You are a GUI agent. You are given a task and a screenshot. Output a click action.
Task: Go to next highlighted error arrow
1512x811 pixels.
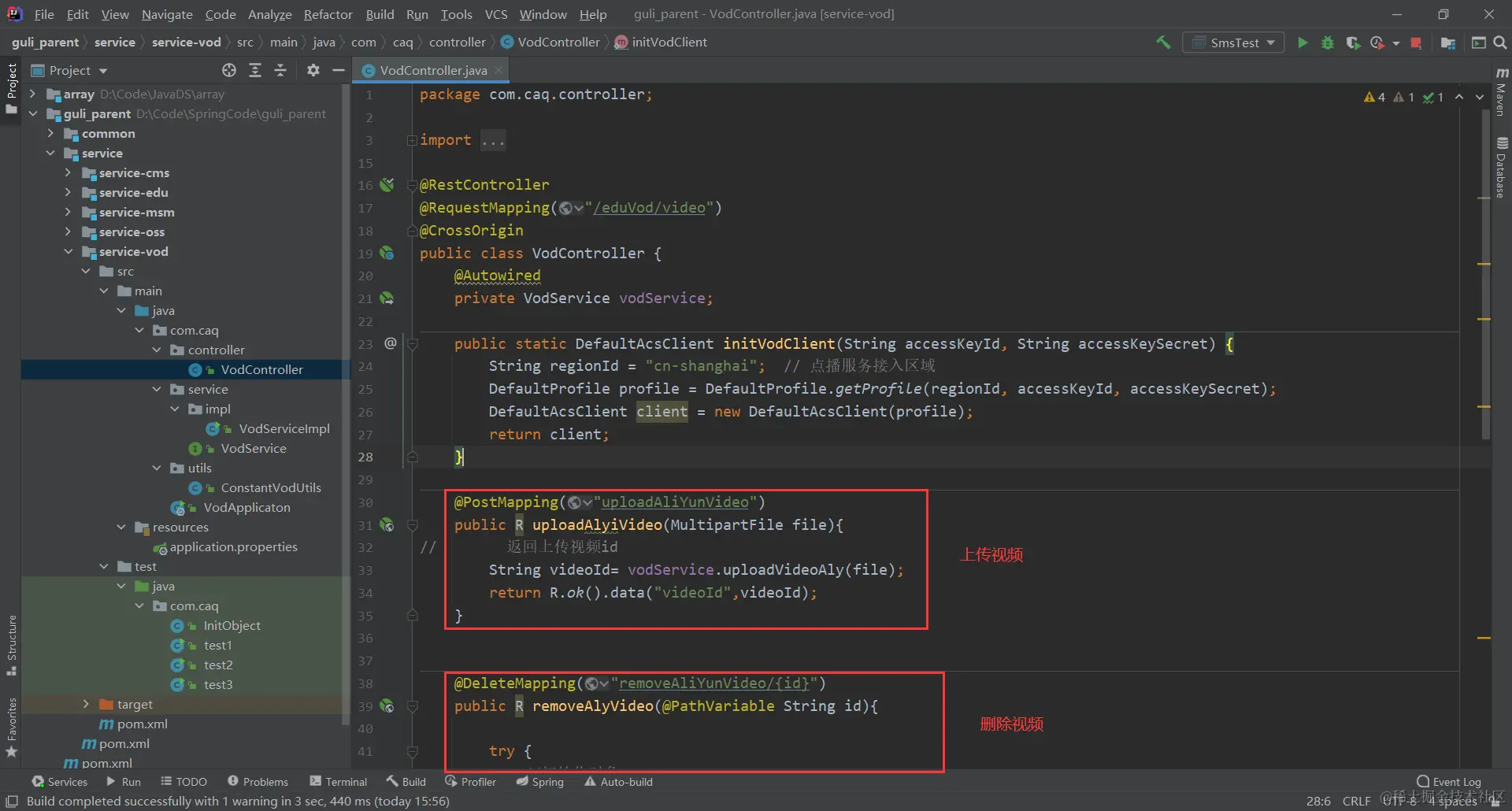(x=1480, y=97)
